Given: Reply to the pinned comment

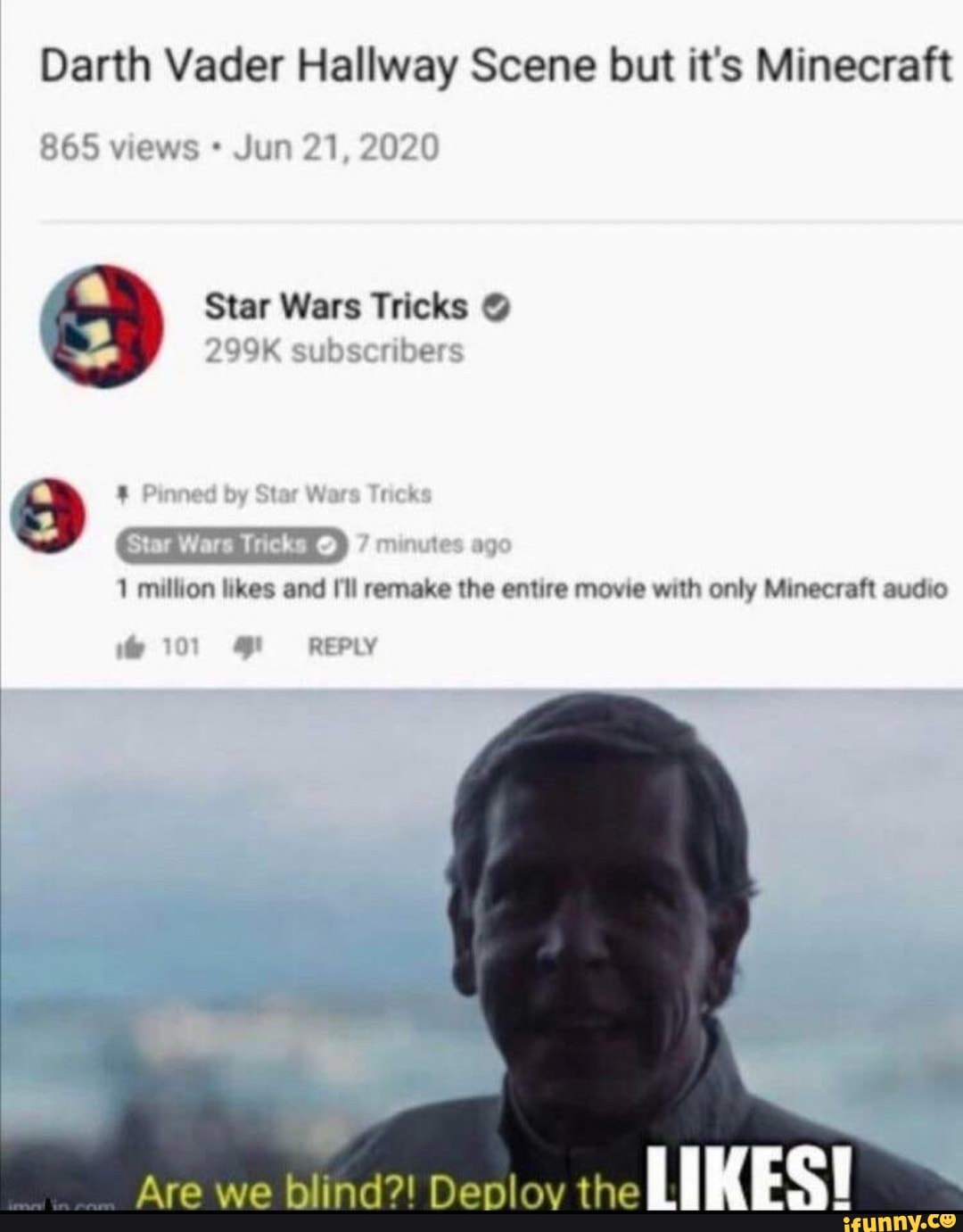Looking at the screenshot, I should tap(342, 647).
